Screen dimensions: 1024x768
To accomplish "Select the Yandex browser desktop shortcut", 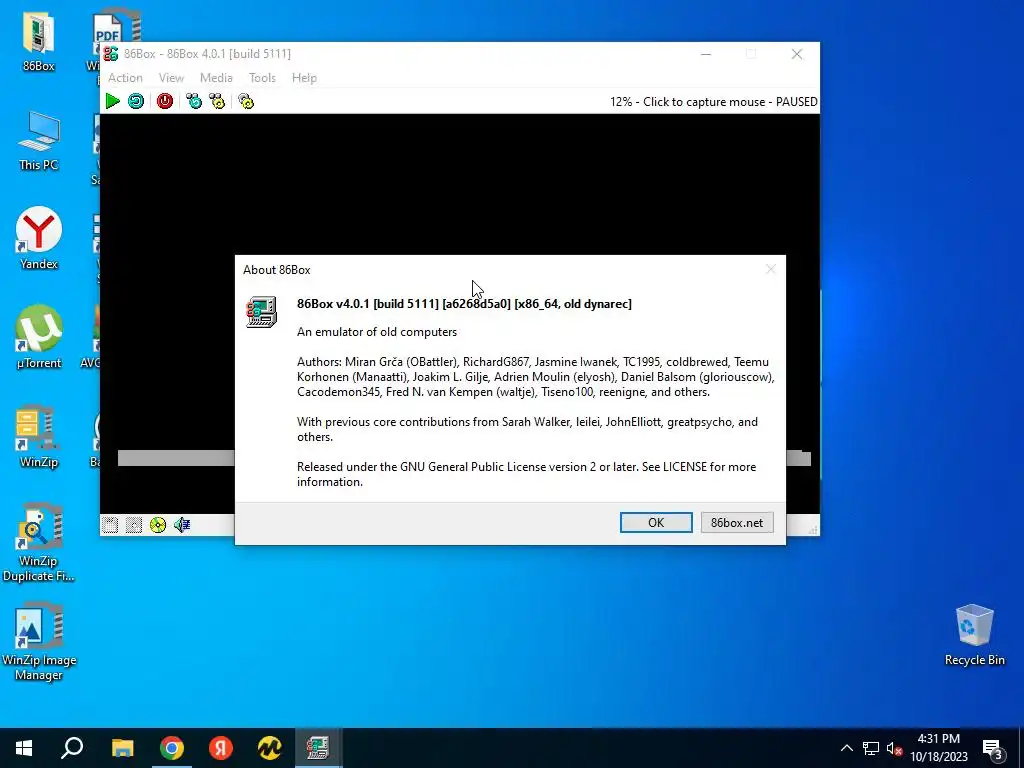I will pyautogui.click(x=39, y=238).
